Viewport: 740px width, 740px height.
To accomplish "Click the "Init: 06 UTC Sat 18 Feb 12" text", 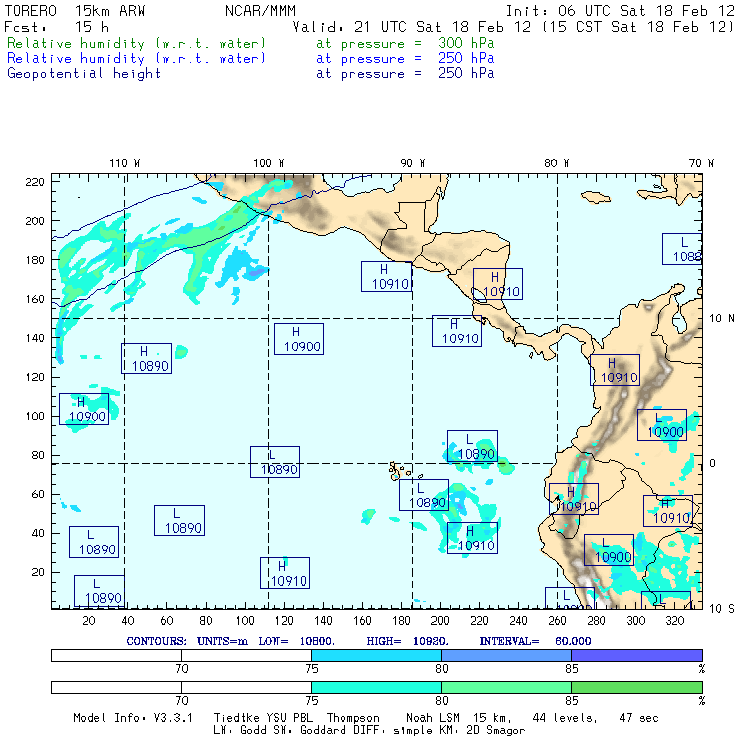I will 620,11.
